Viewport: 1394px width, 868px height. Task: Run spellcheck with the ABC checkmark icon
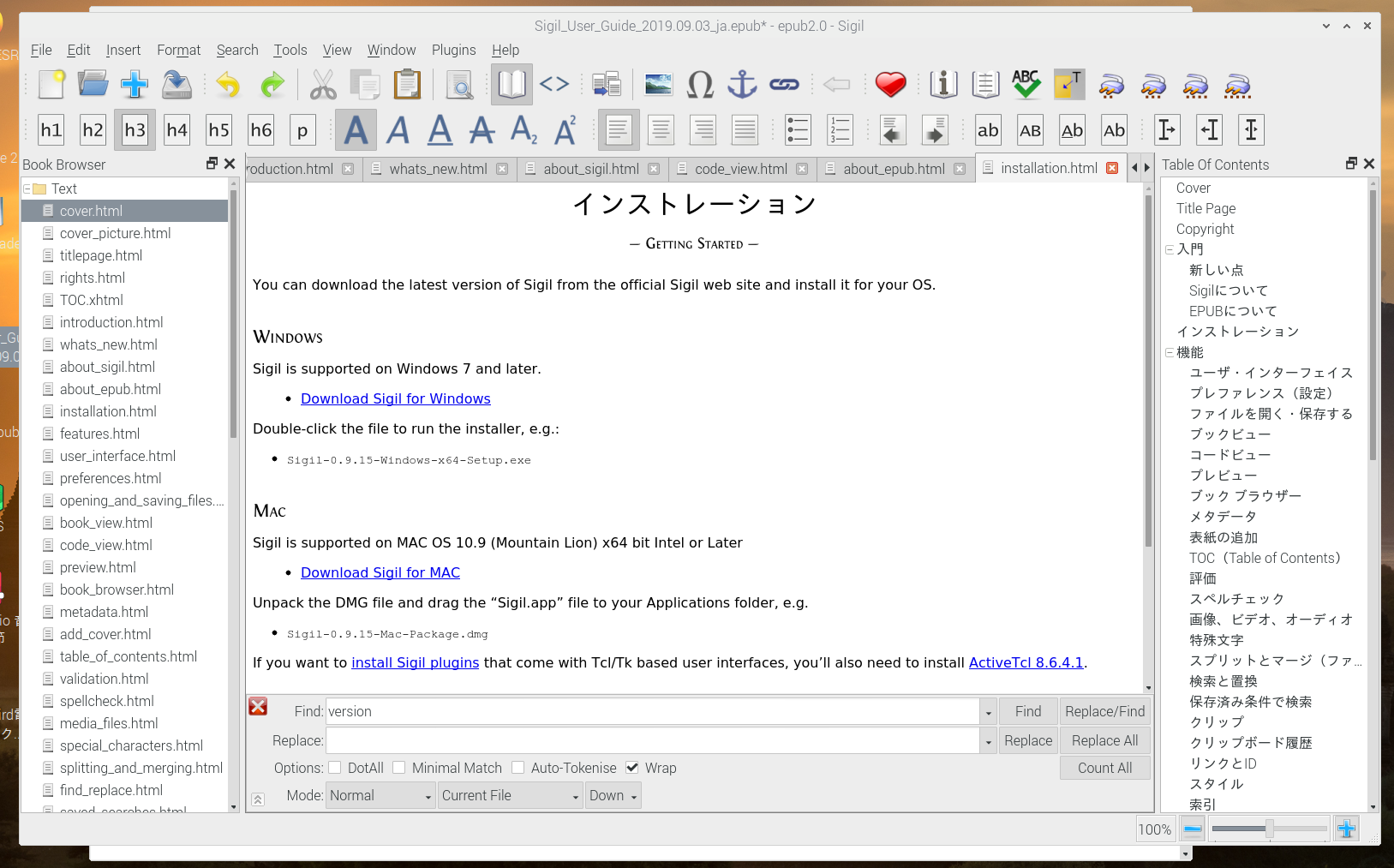(1026, 85)
